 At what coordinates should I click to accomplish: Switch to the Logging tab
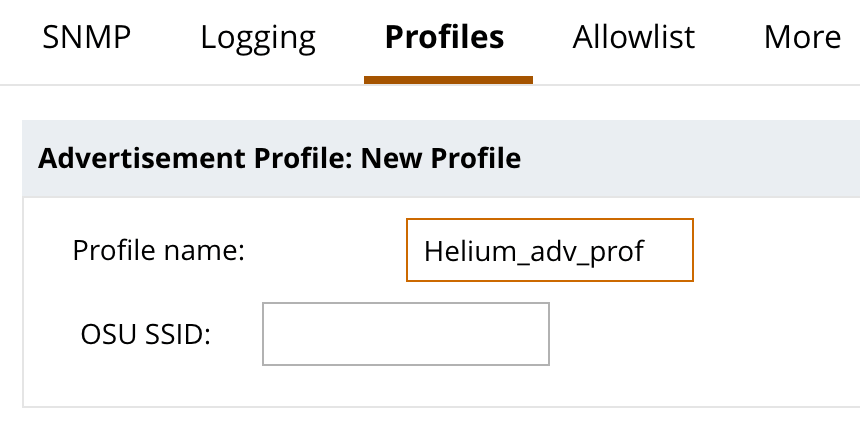point(258,38)
